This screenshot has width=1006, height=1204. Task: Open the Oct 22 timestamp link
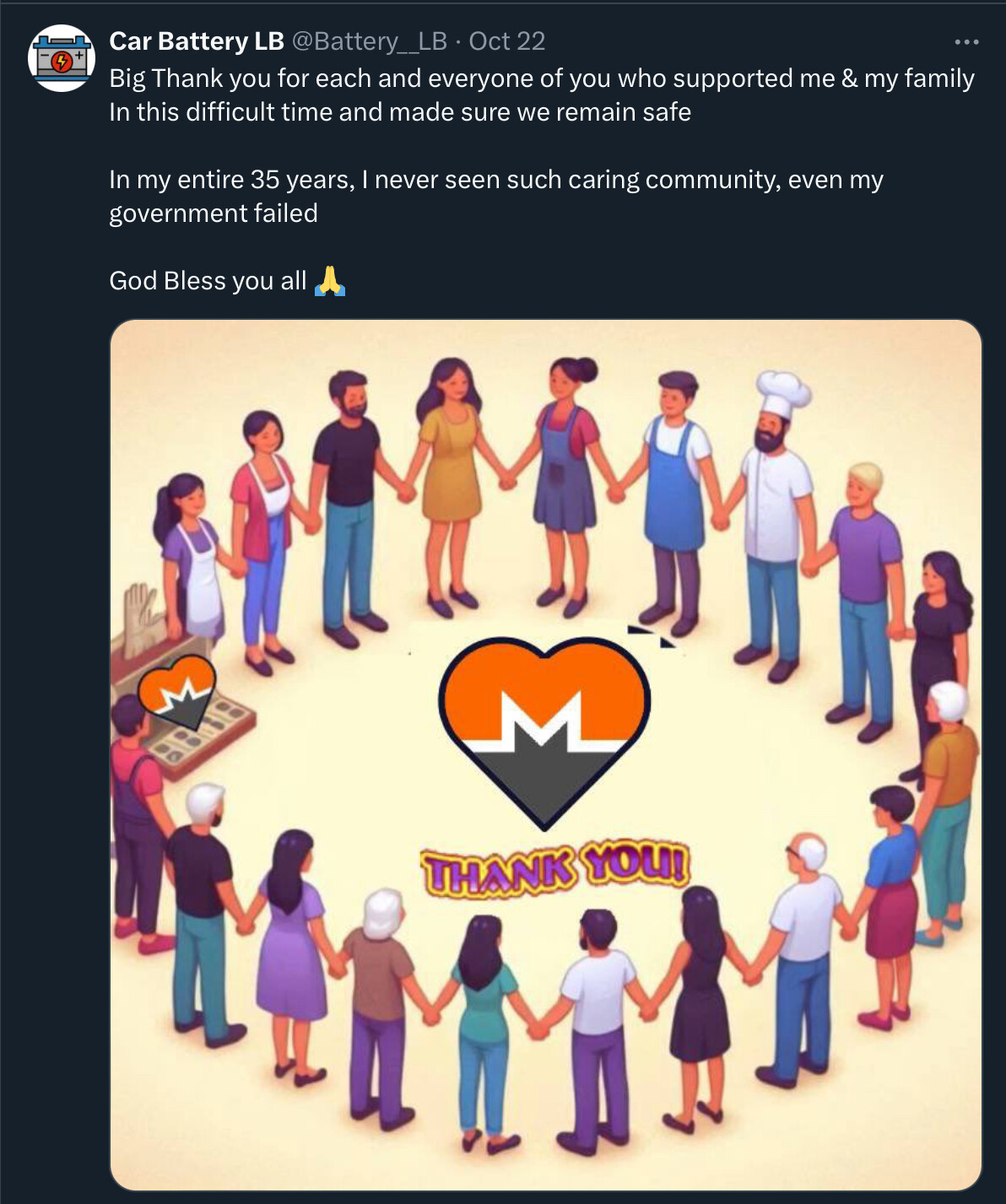click(x=506, y=41)
